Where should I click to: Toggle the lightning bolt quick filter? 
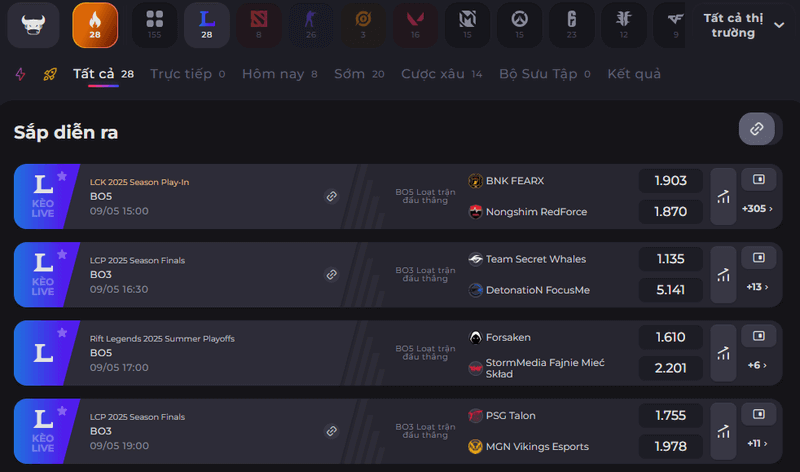tap(22, 74)
